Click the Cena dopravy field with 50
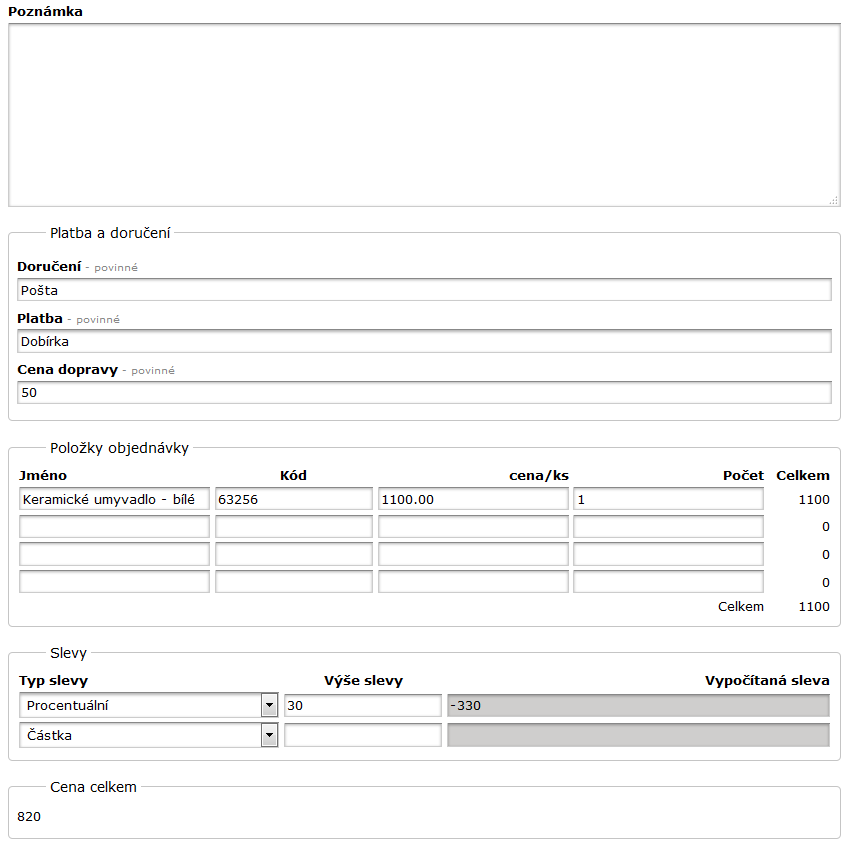Image resolution: width=850 pixels, height=853 pixels. coord(424,393)
